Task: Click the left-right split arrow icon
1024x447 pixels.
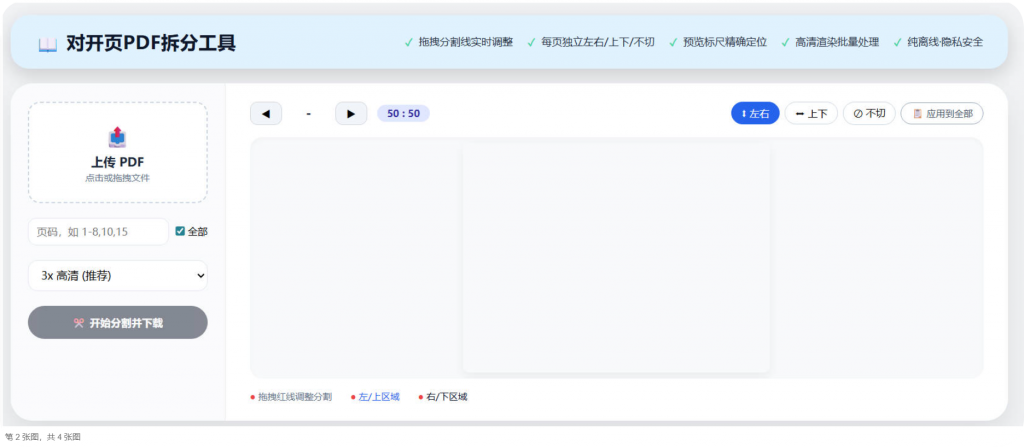Action: point(743,114)
